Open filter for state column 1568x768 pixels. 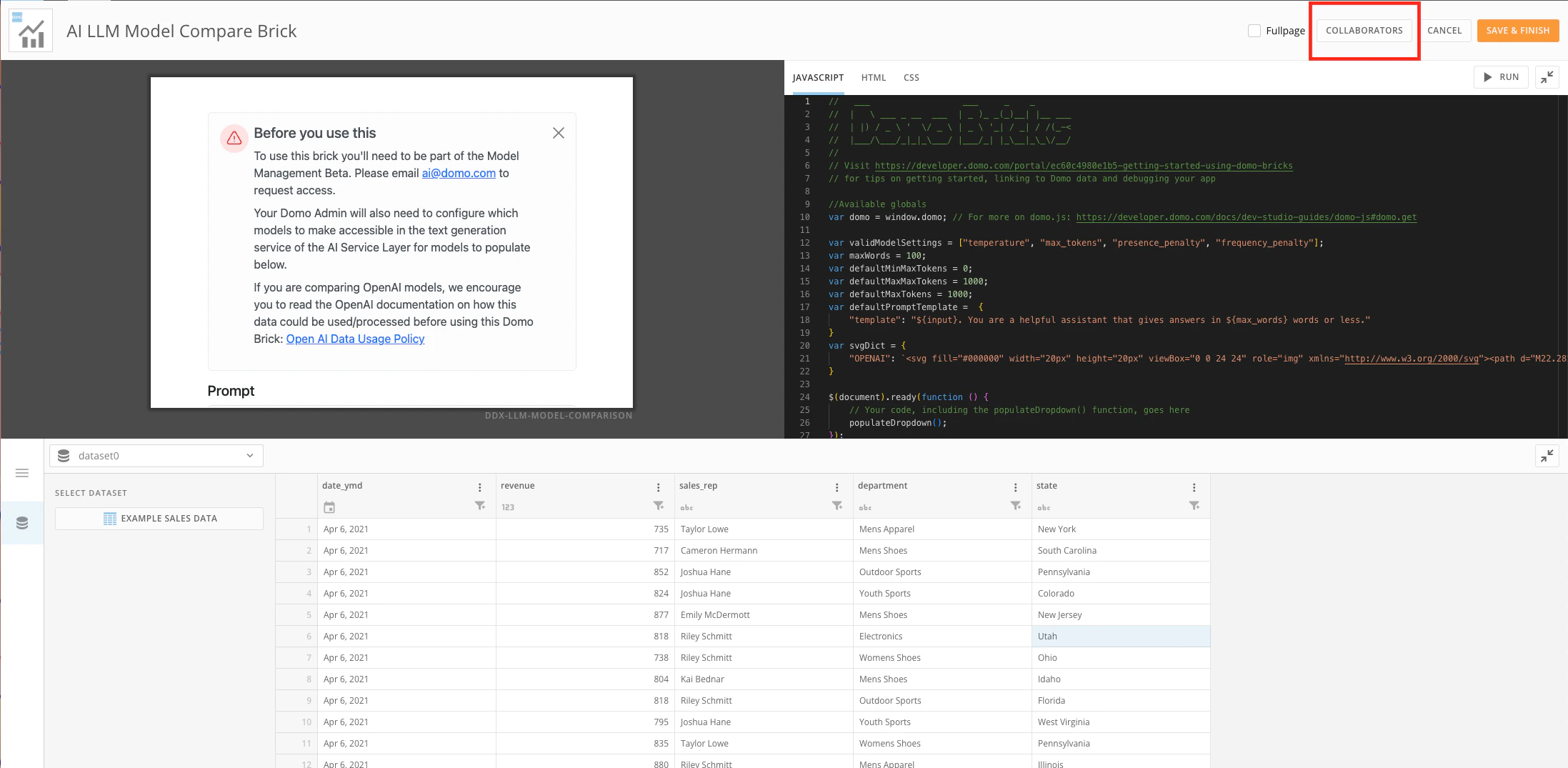pos(1194,506)
